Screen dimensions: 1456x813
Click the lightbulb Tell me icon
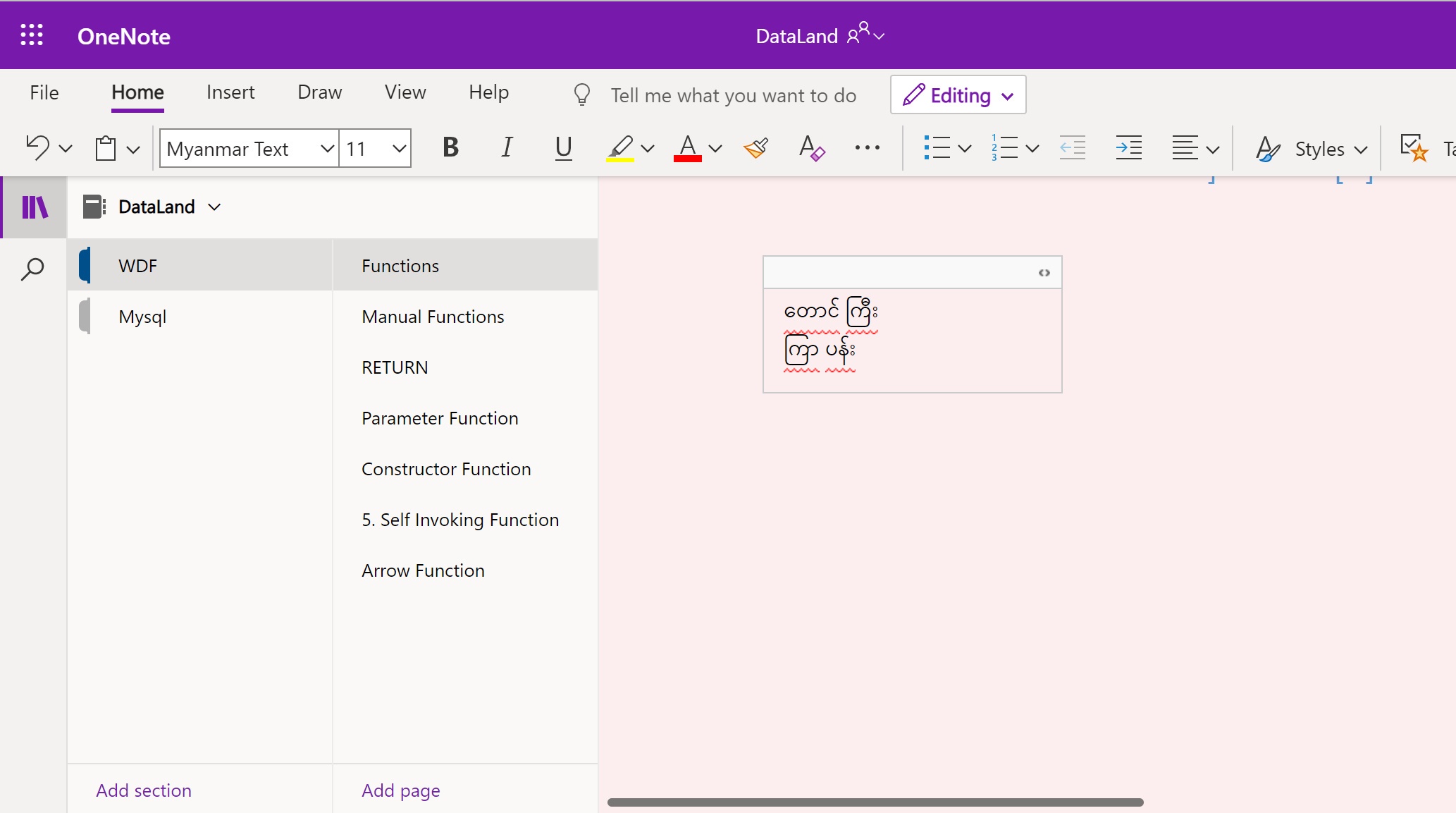tap(582, 94)
